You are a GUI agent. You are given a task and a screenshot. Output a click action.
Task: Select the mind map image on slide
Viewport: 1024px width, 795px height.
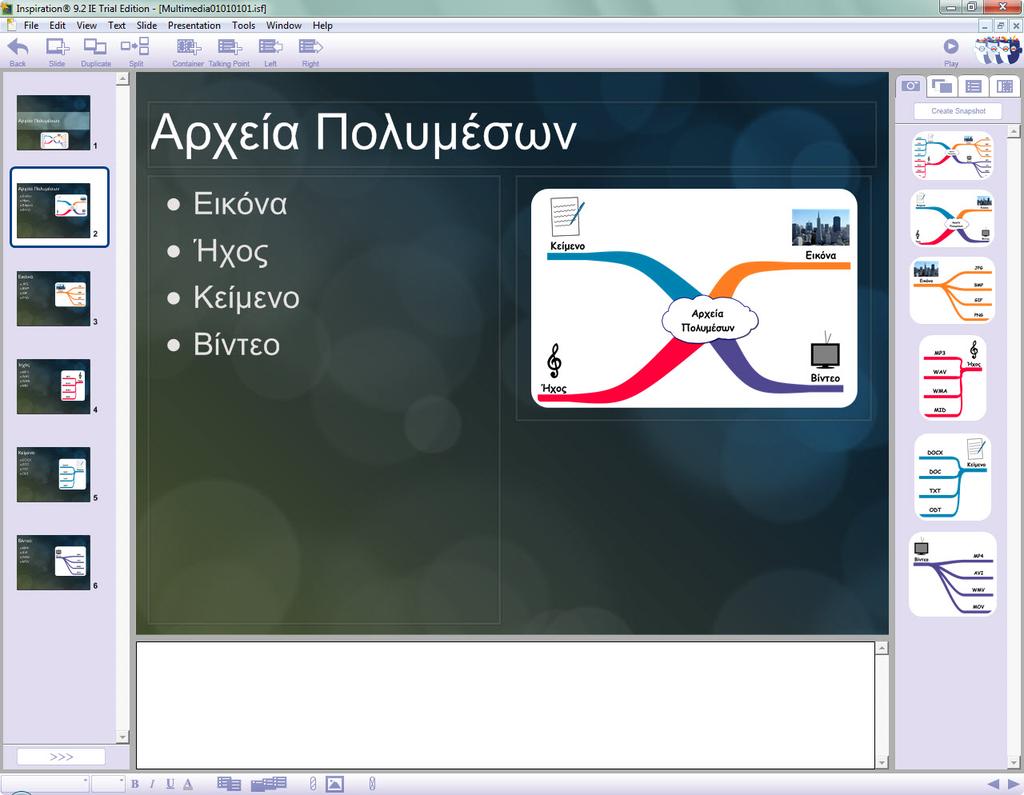tap(694, 298)
